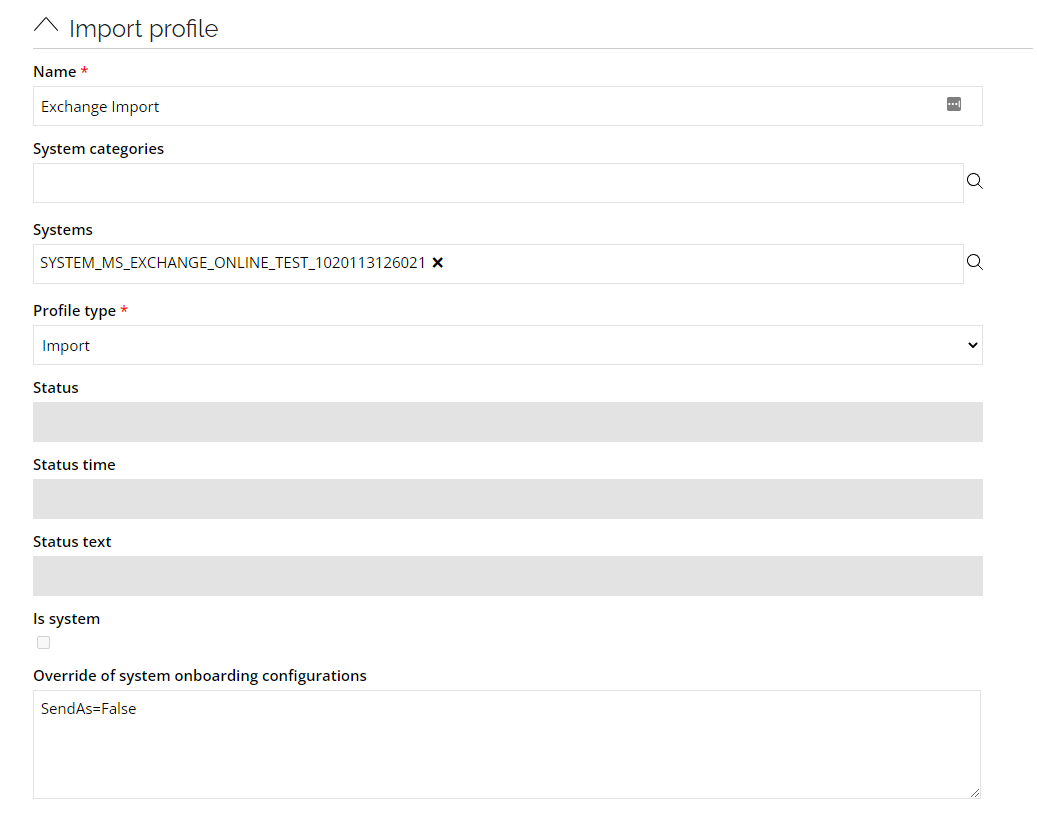
Task: Open the Systems search magnifier icon
Action: coord(974,263)
